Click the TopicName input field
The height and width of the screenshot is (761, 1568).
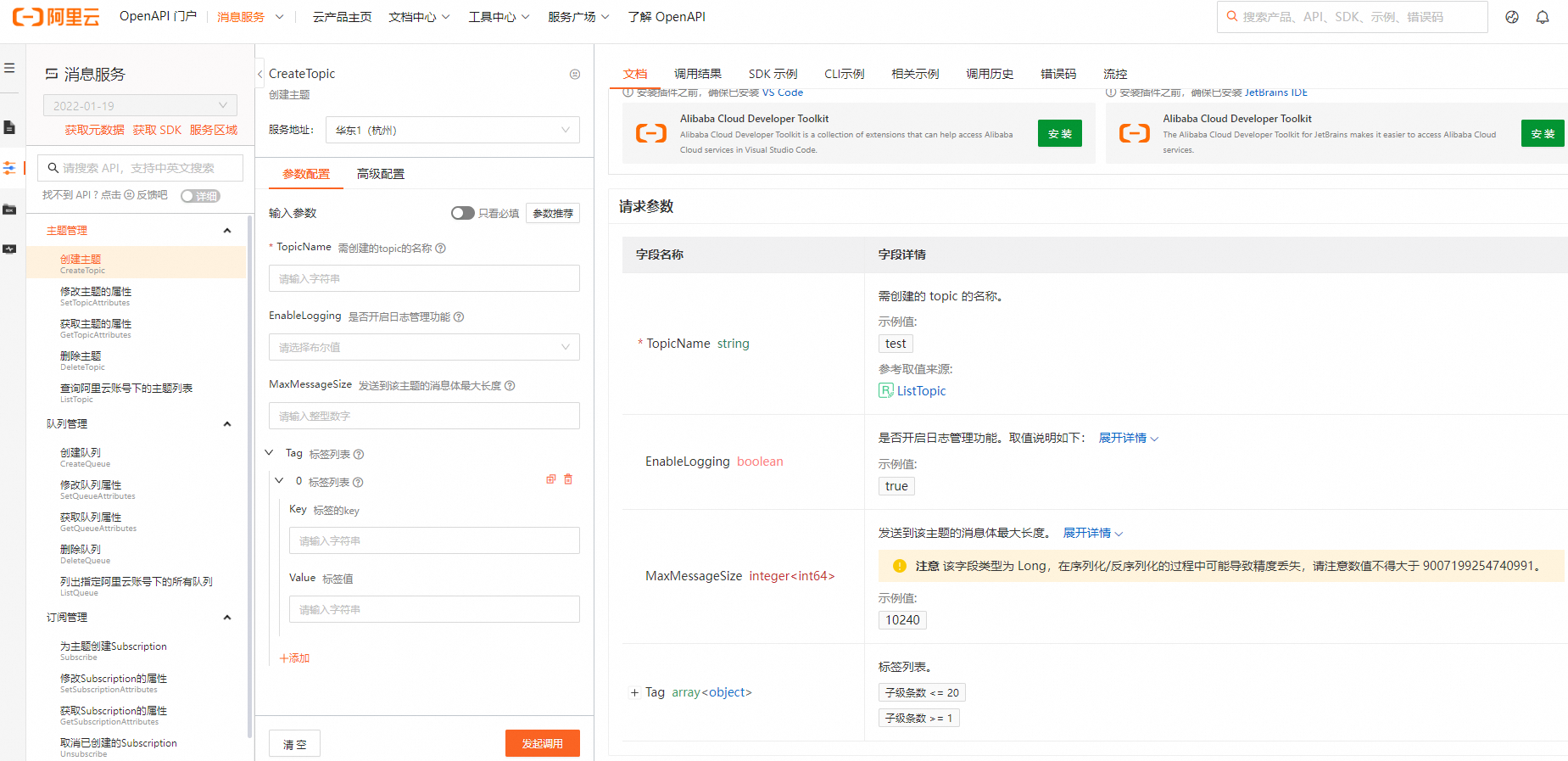click(424, 278)
